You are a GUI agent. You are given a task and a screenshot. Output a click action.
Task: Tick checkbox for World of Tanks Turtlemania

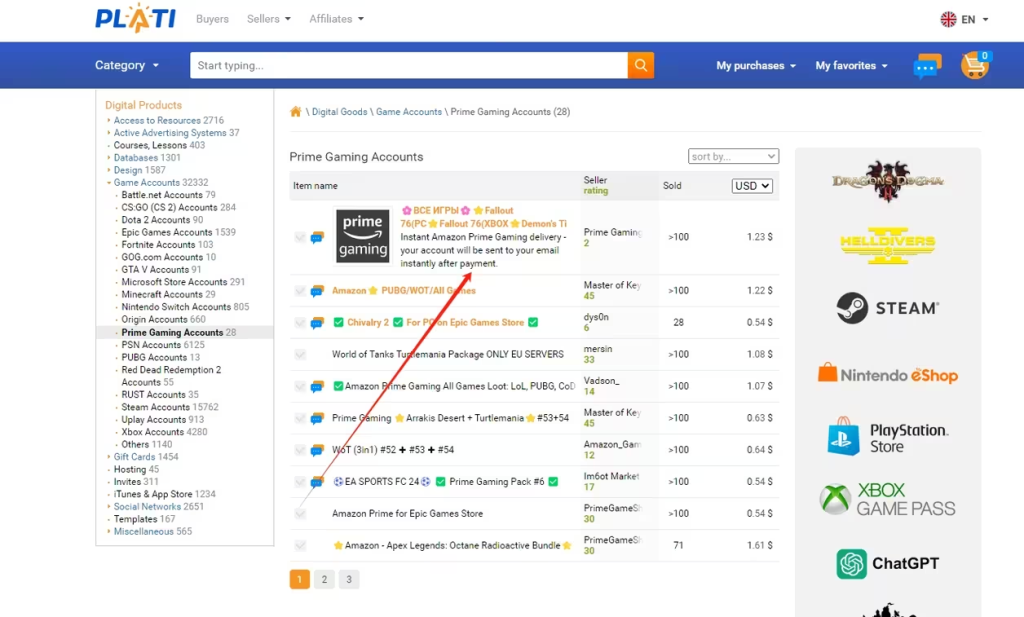[x=300, y=355]
